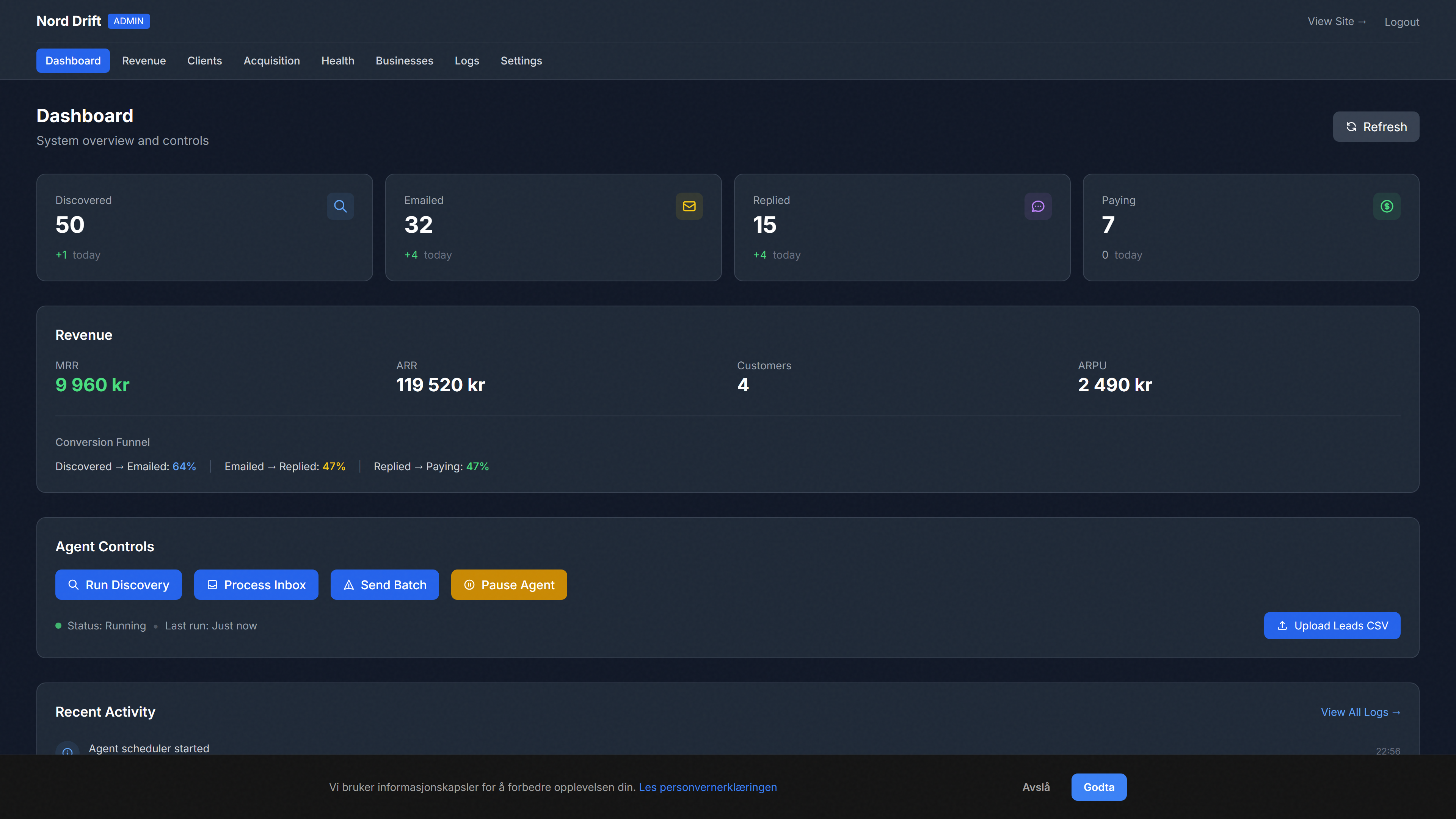The image size is (1456, 819).
Task: Open the Logs section
Action: [467, 61]
